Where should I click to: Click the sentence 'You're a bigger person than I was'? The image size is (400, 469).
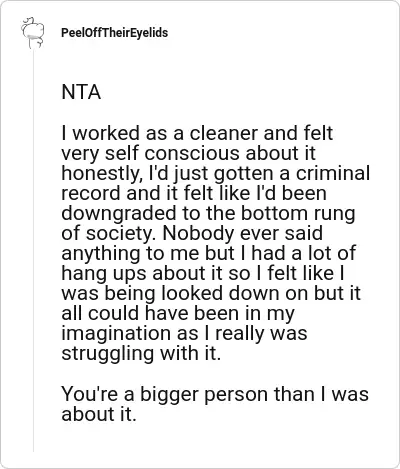pyautogui.click(x=215, y=394)
